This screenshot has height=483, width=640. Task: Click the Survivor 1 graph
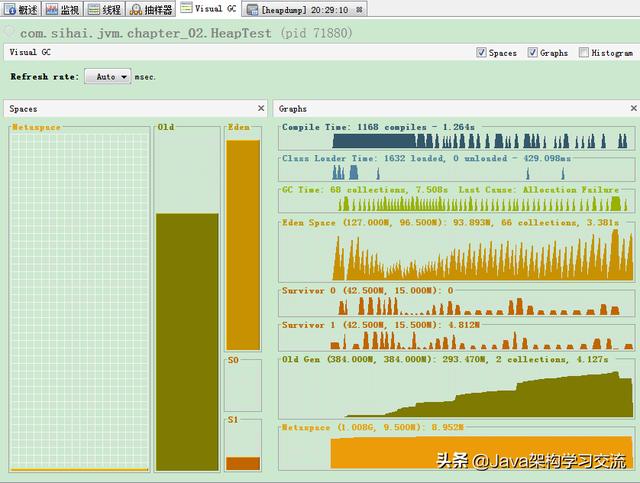point(456,340)
